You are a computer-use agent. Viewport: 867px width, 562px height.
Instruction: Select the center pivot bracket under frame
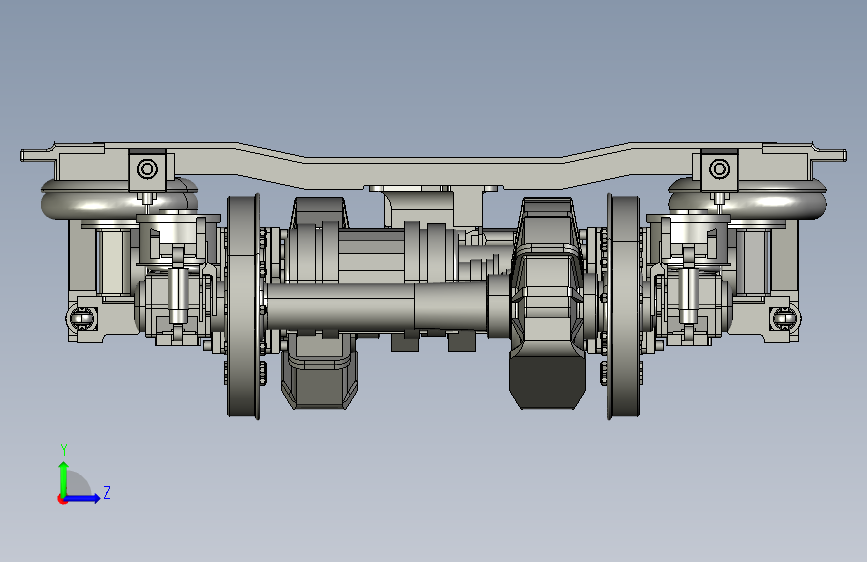click(x=434, y=206)
